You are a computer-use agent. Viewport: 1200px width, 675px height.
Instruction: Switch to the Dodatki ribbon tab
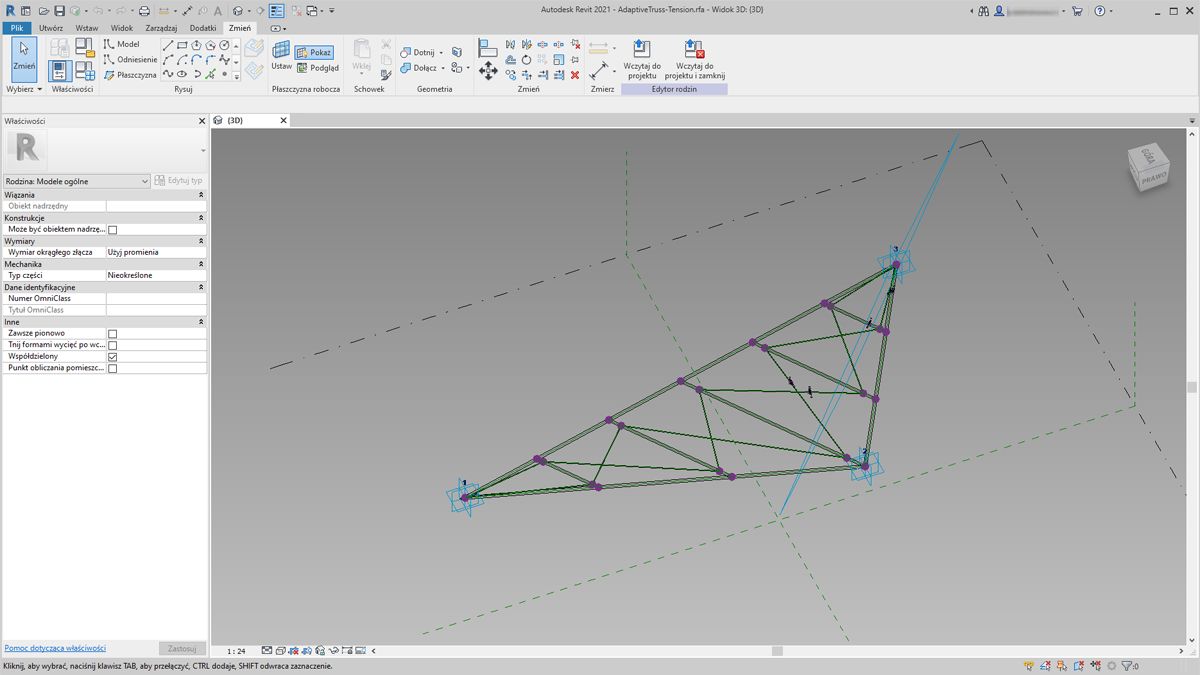pyautogui.click(x=203, y=28)
